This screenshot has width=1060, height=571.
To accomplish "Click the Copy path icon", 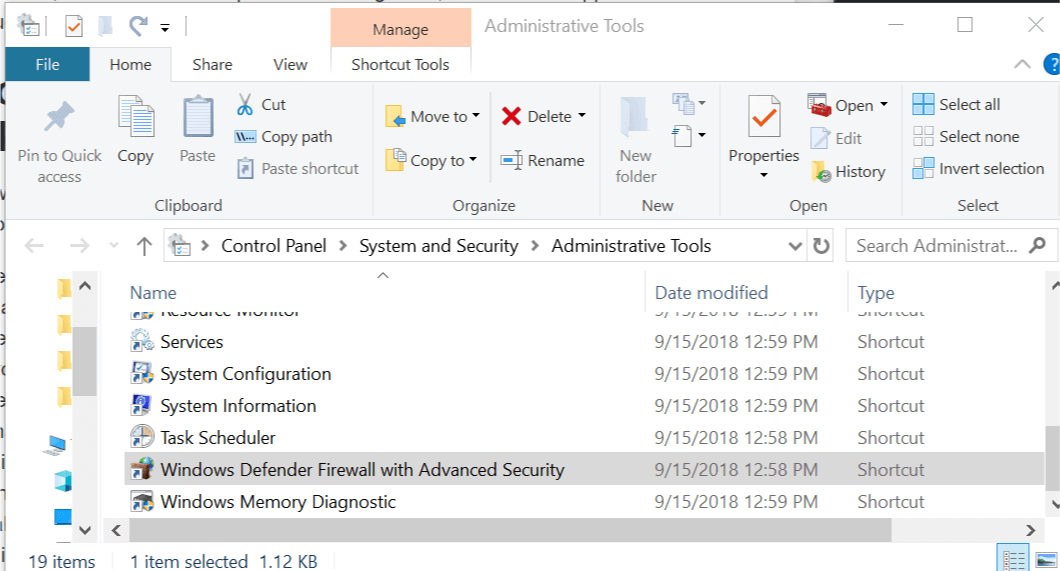I will 245,136.
